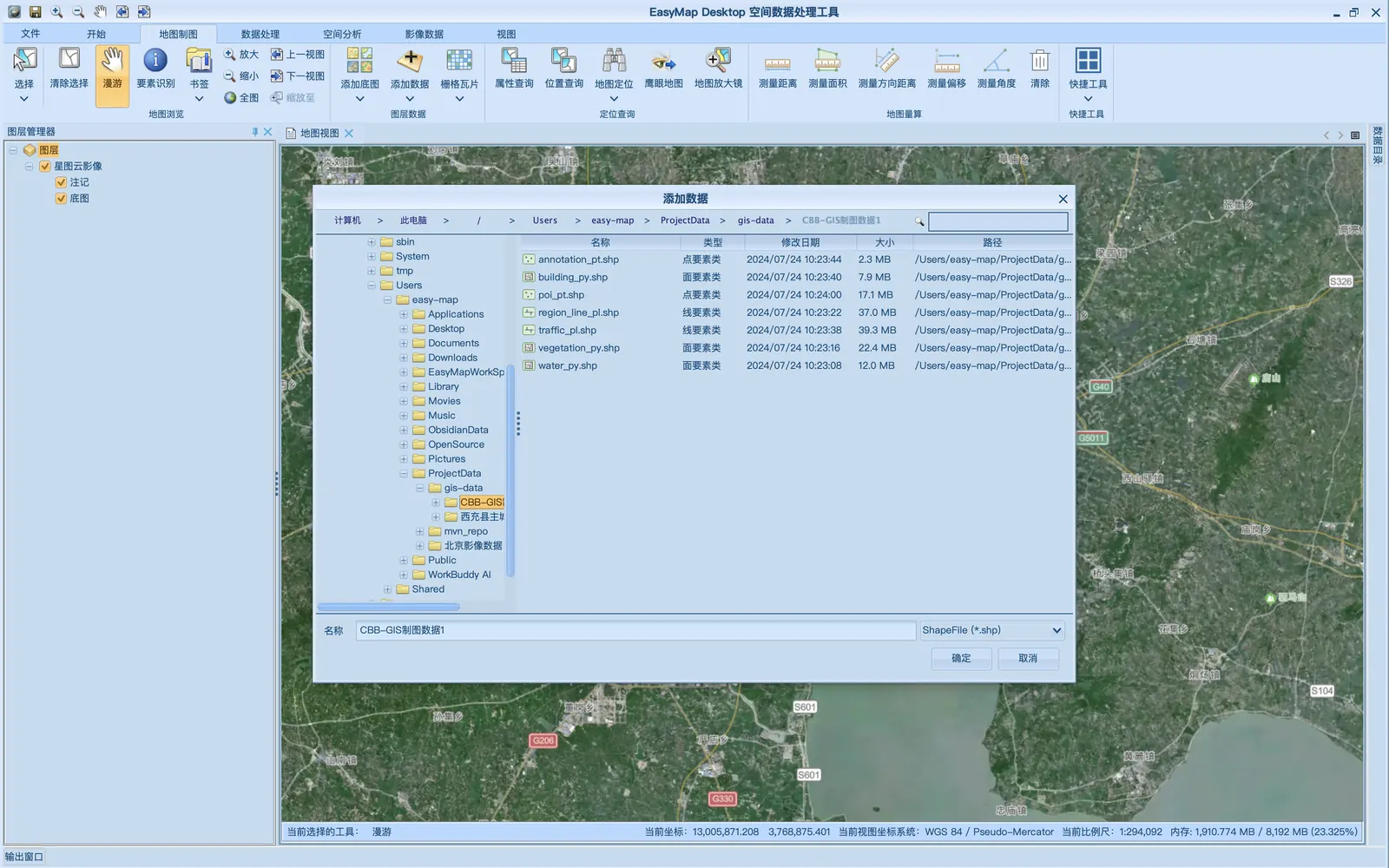Click the 书签 bookmark icon
The image size is (1389, 868).
tap(199, 61)
